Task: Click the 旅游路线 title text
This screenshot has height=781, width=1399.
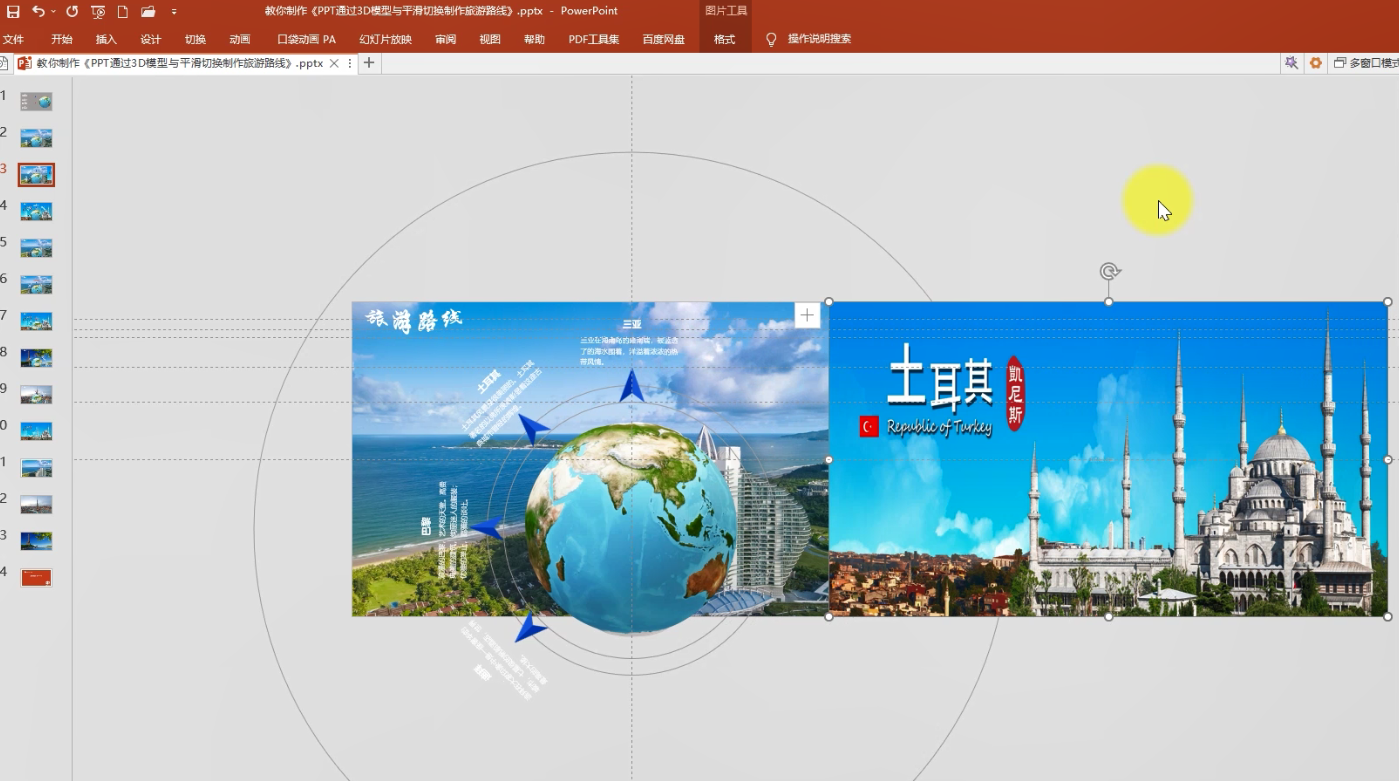Action: tap(414, 319)
